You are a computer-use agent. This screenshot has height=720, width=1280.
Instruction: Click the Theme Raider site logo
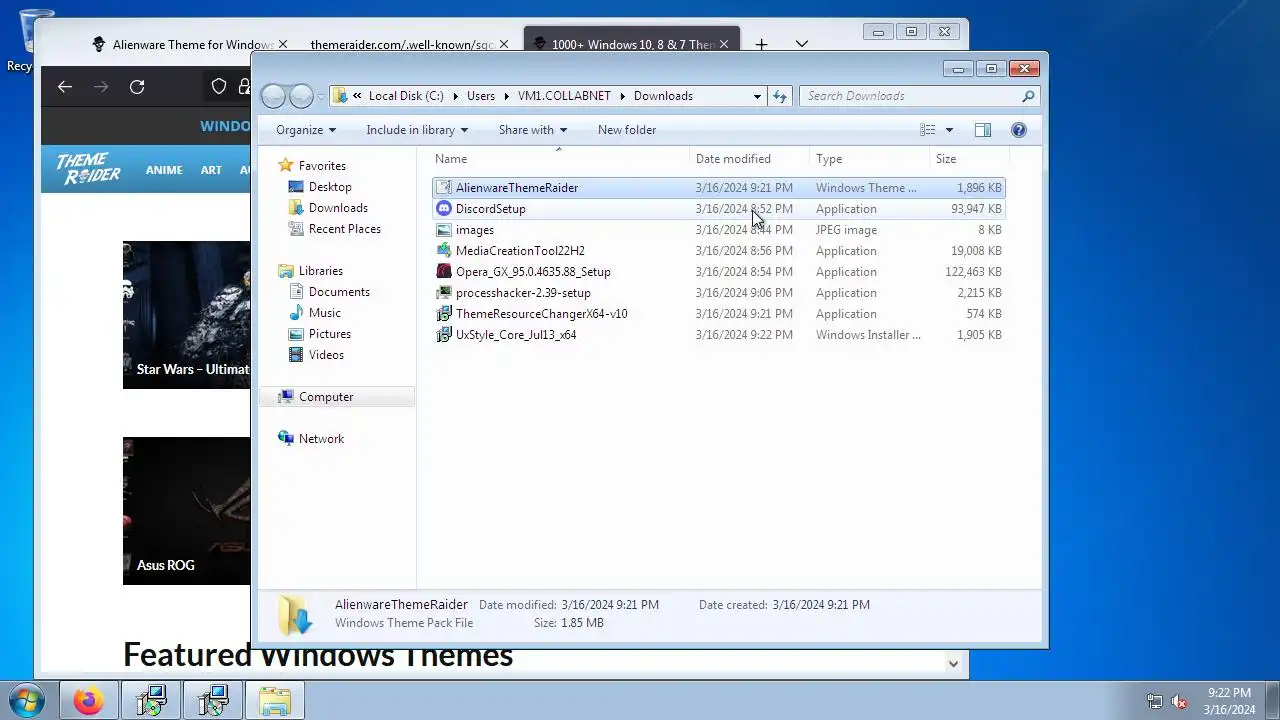click(x=88, y=169)
